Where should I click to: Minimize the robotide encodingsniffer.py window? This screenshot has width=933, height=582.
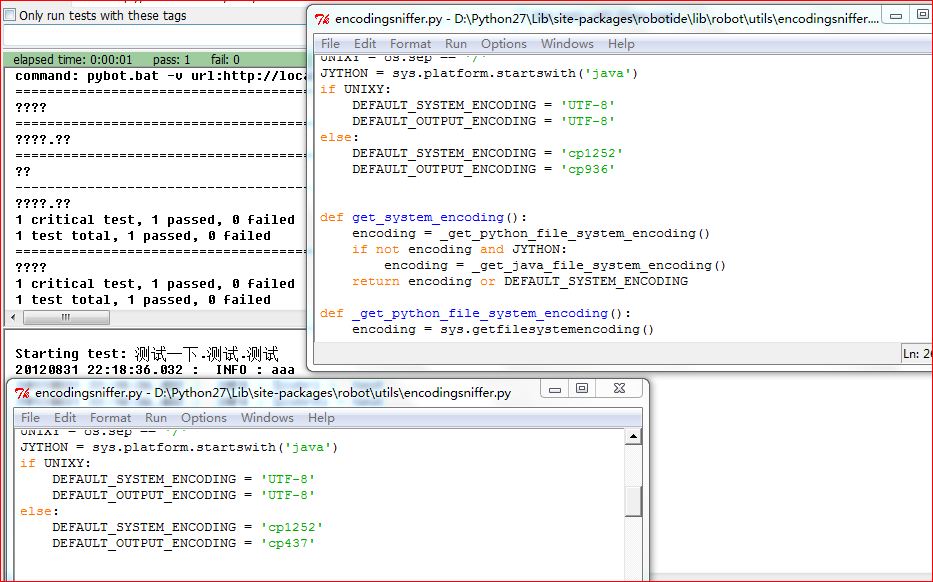(897, 14)
